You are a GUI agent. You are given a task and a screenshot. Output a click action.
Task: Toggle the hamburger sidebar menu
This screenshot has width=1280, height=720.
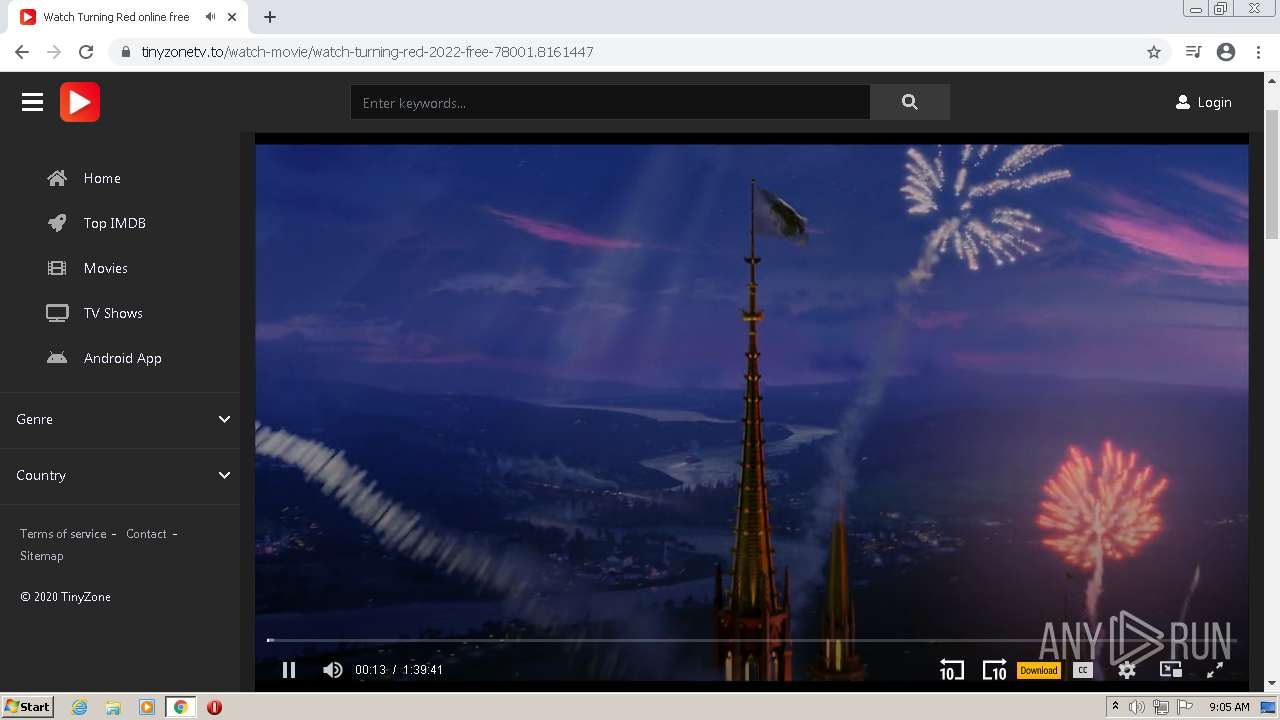(x=32, y=102)
